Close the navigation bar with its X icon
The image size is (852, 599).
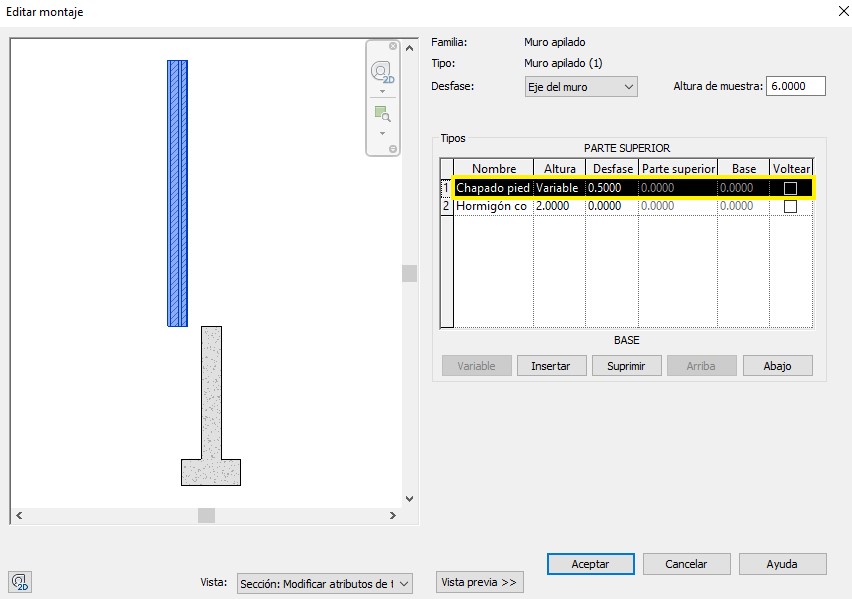(393, 46)
